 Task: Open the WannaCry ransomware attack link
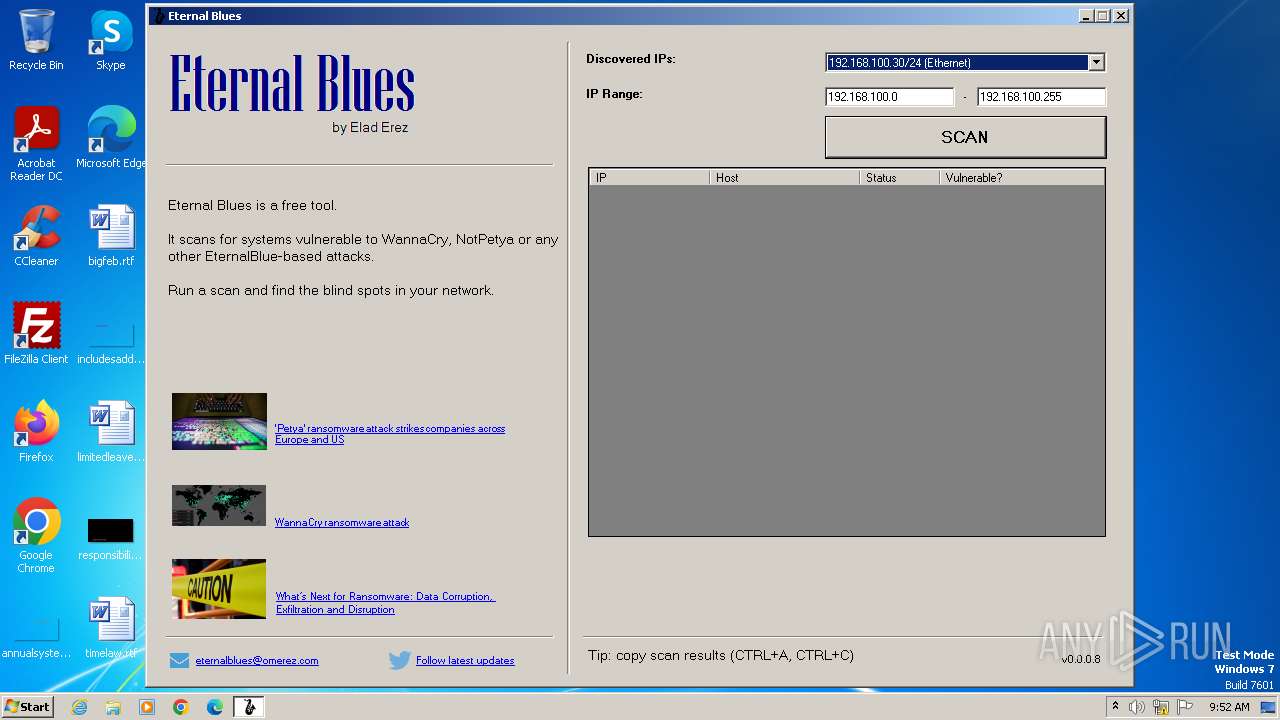(342, 522)
